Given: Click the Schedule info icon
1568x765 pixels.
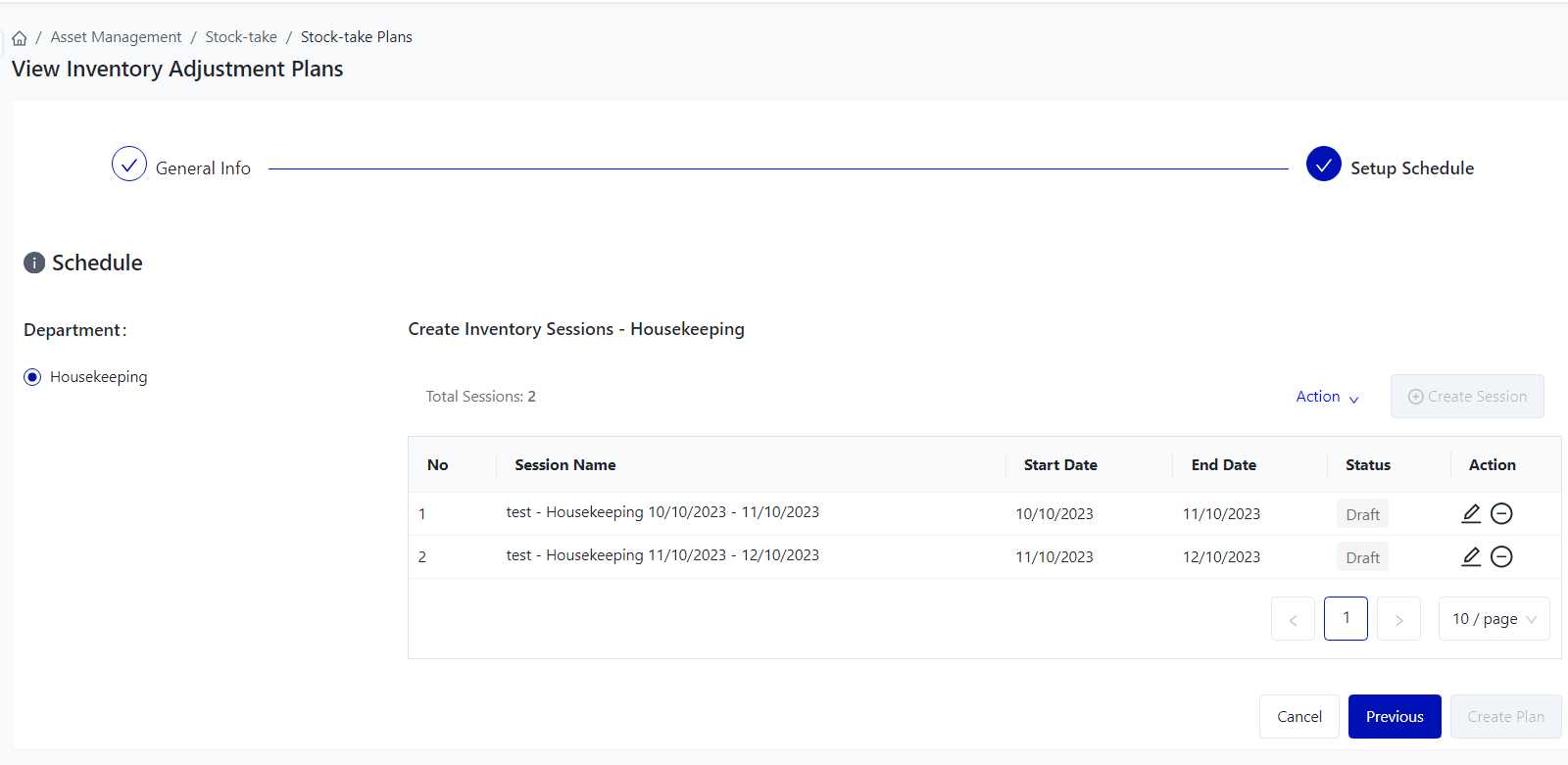Looking at the screenshot, I should tap(34, 263).
